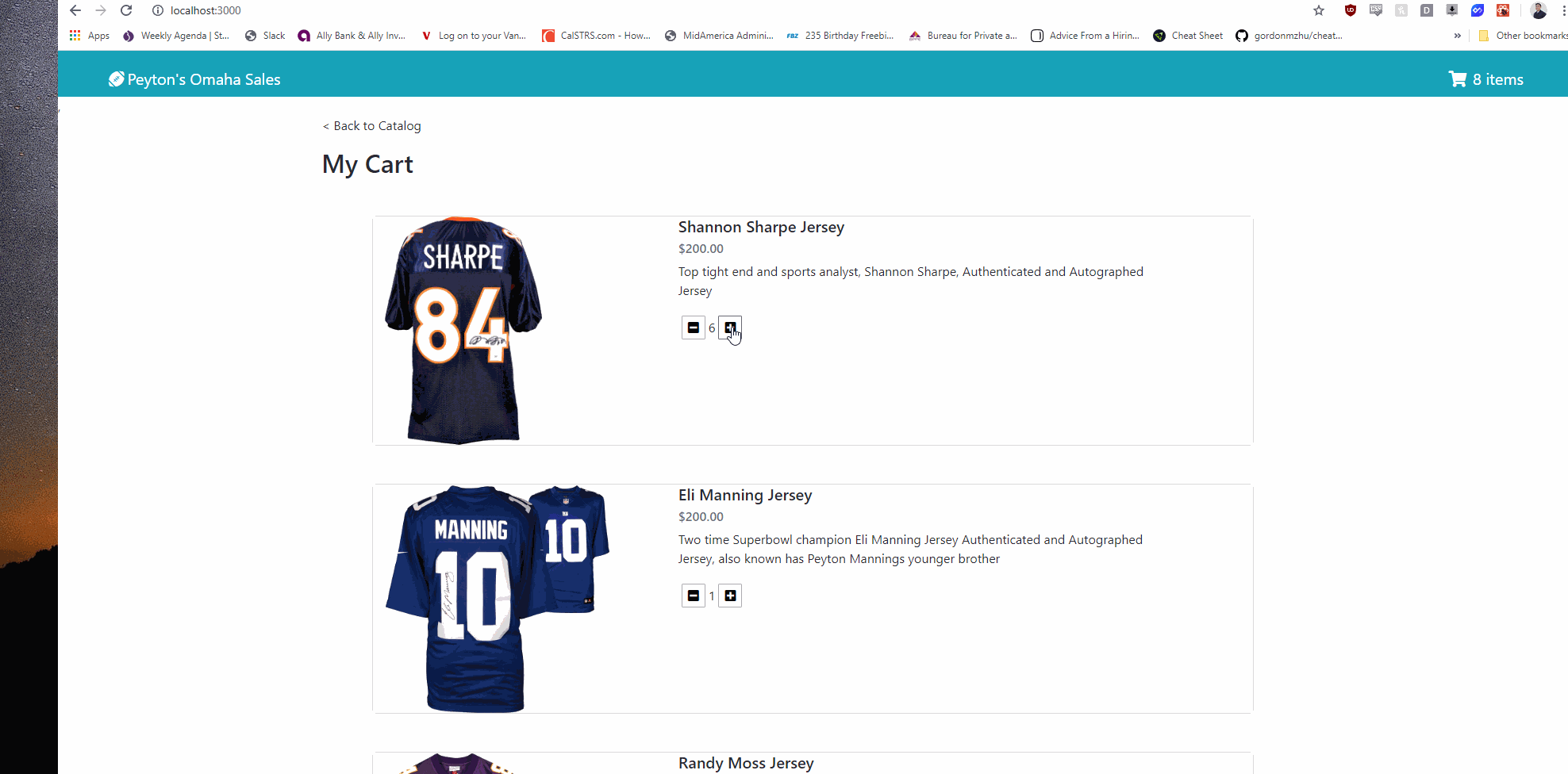Open the Other bookmarks folder
1568x774 pixels.
pyautogui.click(x=1523, y=36)
